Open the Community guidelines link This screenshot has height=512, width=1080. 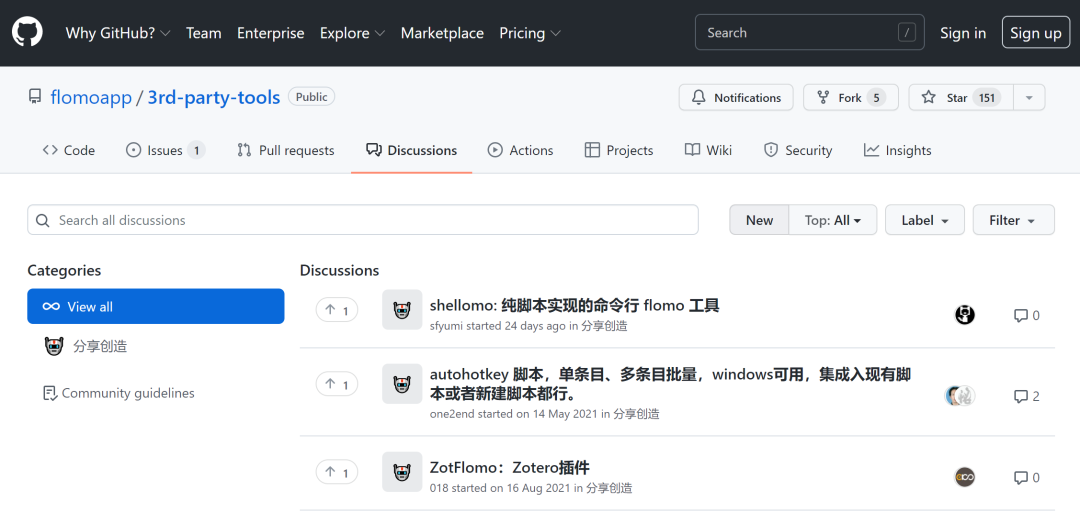tap(118, 393)
